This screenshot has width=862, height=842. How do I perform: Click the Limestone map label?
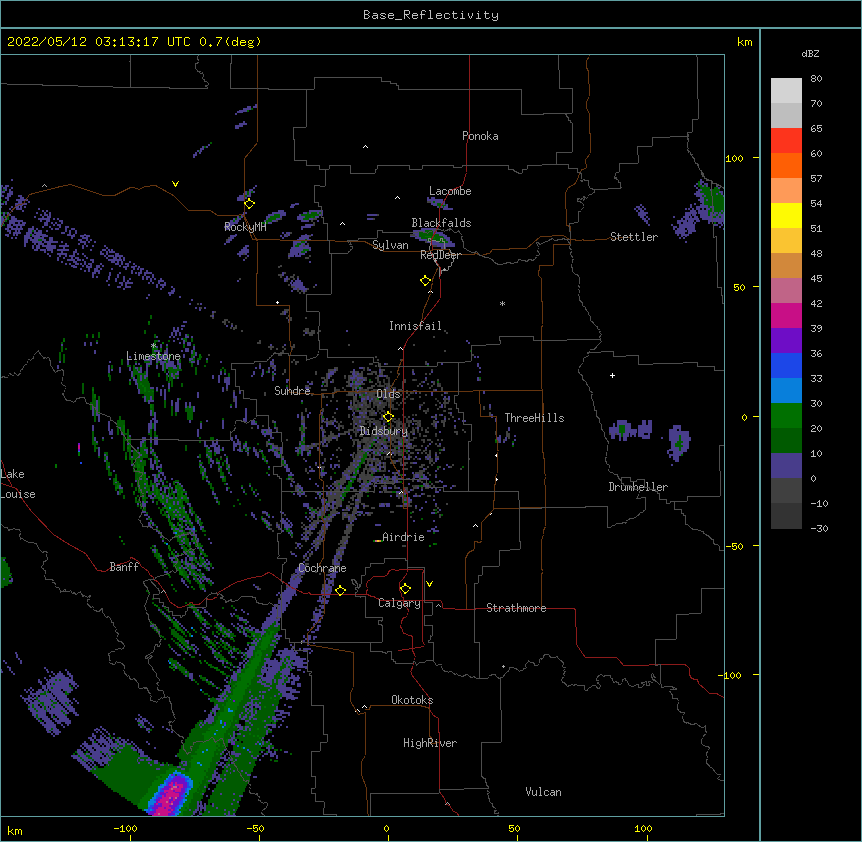153,356
